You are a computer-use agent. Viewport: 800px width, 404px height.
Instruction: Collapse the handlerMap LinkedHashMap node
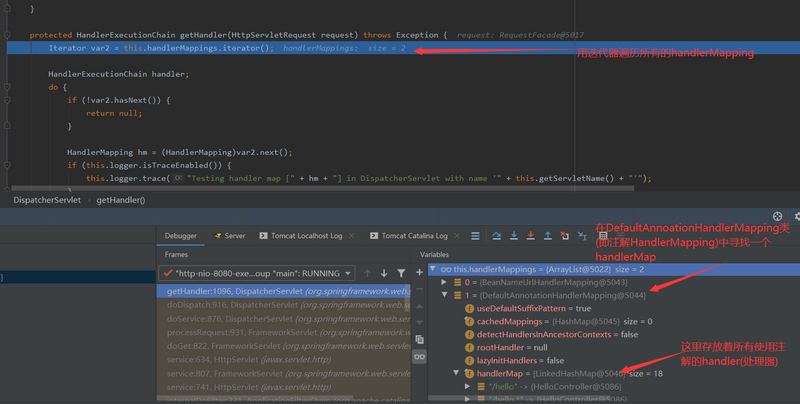[x=456, y=373]
